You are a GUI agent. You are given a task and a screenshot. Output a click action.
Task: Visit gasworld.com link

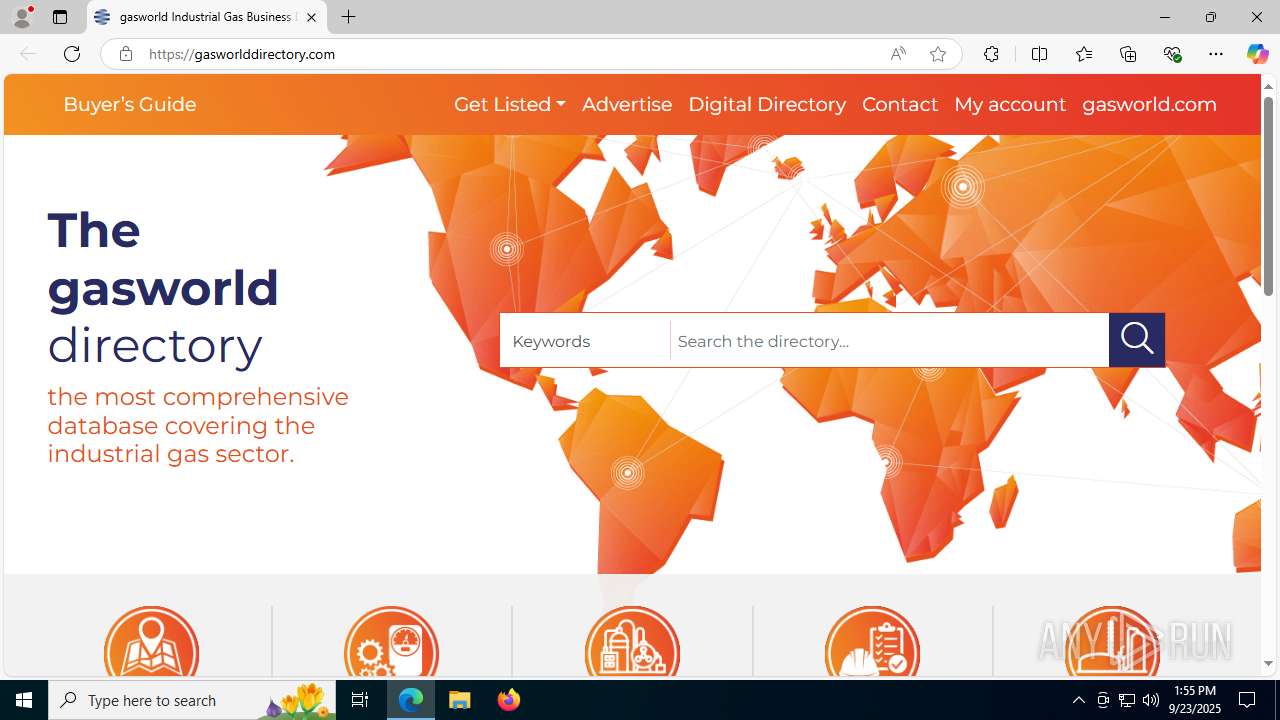click(1149, 104)
